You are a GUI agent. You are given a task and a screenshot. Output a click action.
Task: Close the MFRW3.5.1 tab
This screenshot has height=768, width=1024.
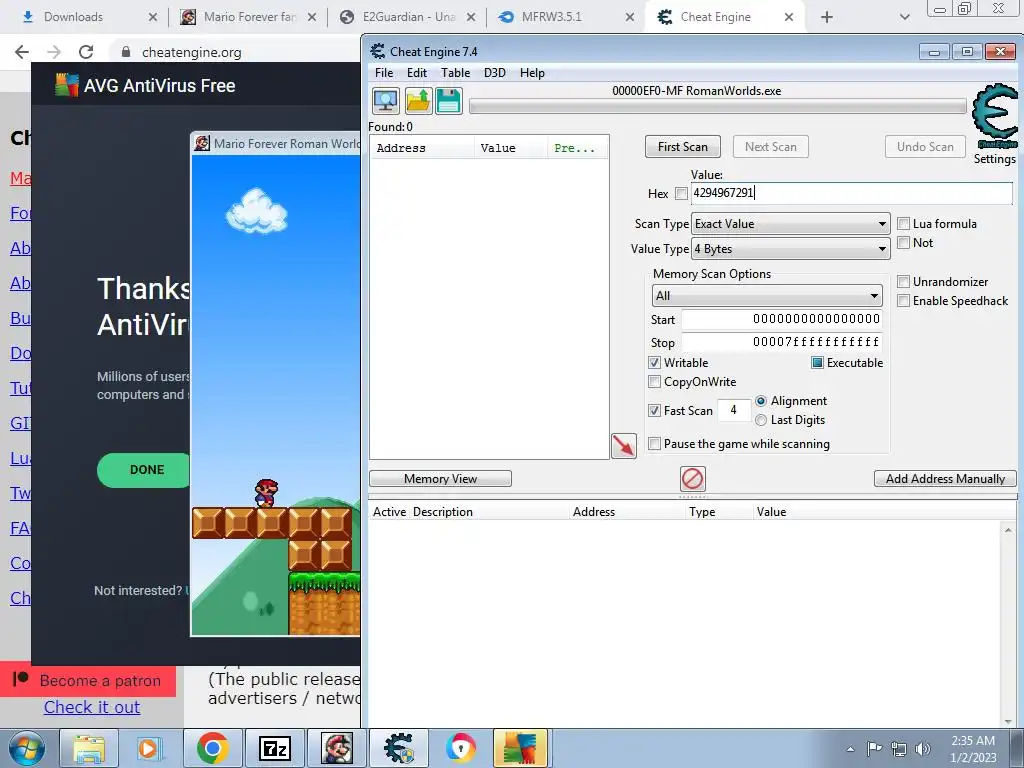(630, 17)
